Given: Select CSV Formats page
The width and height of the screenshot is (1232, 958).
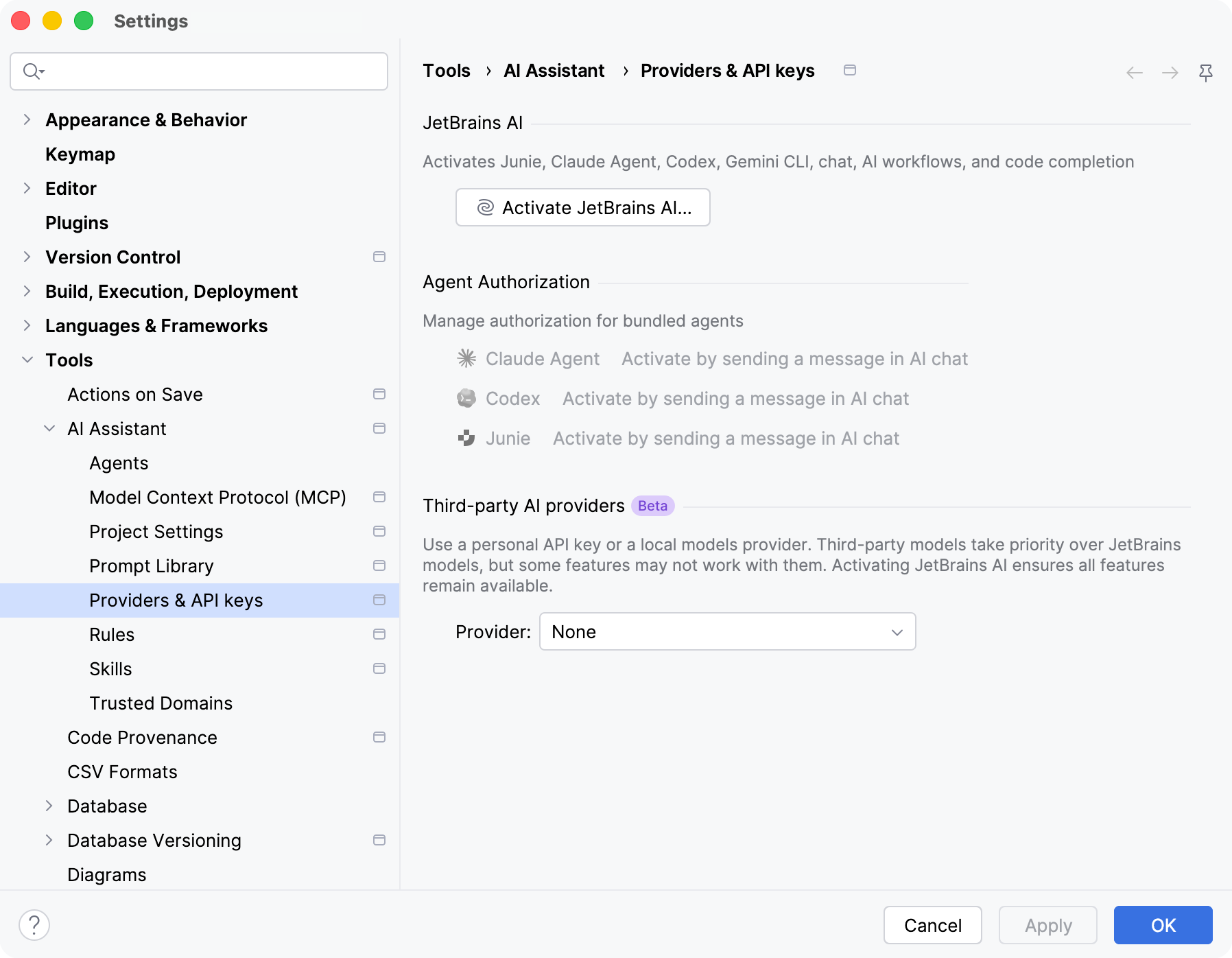Looking at the screenshot, I should [122, 772].
